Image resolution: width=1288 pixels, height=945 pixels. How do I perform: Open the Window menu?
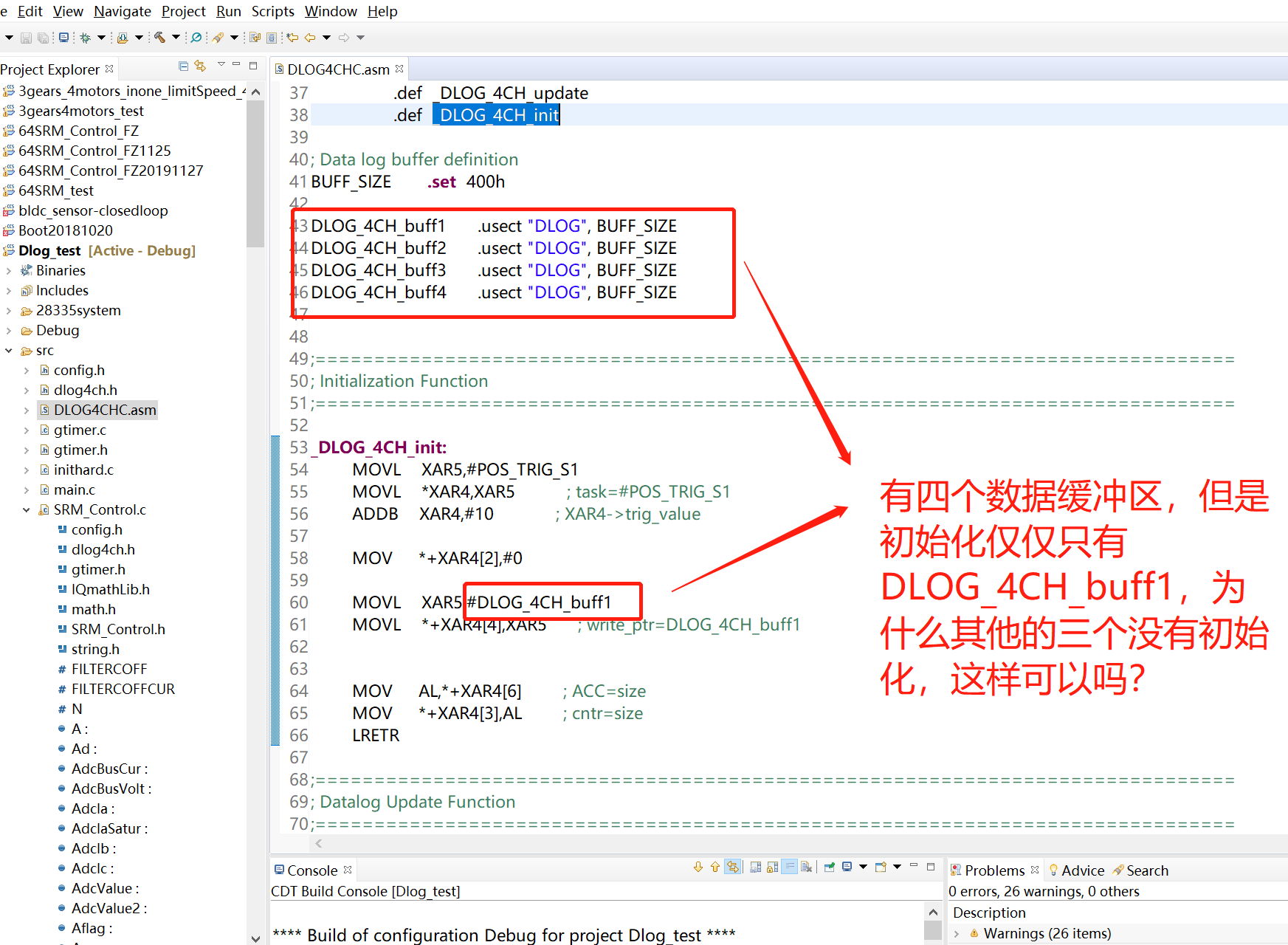click(331, 11)
